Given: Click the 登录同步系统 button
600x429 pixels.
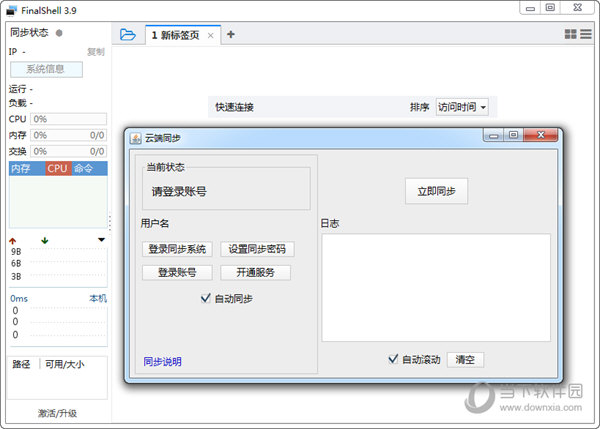Looking at the screenshot, I should click(x=177, y=249).
